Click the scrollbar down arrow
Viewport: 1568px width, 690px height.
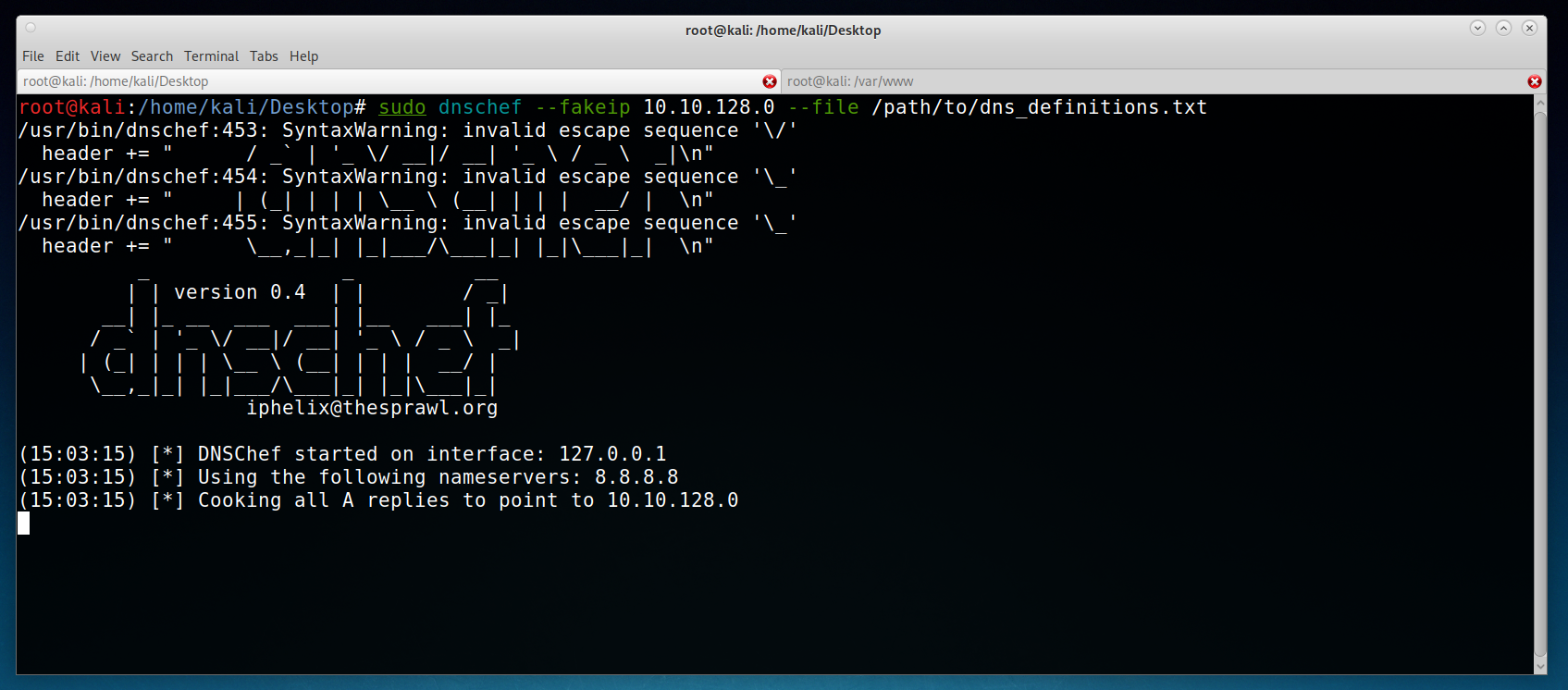click(1539, 666)
